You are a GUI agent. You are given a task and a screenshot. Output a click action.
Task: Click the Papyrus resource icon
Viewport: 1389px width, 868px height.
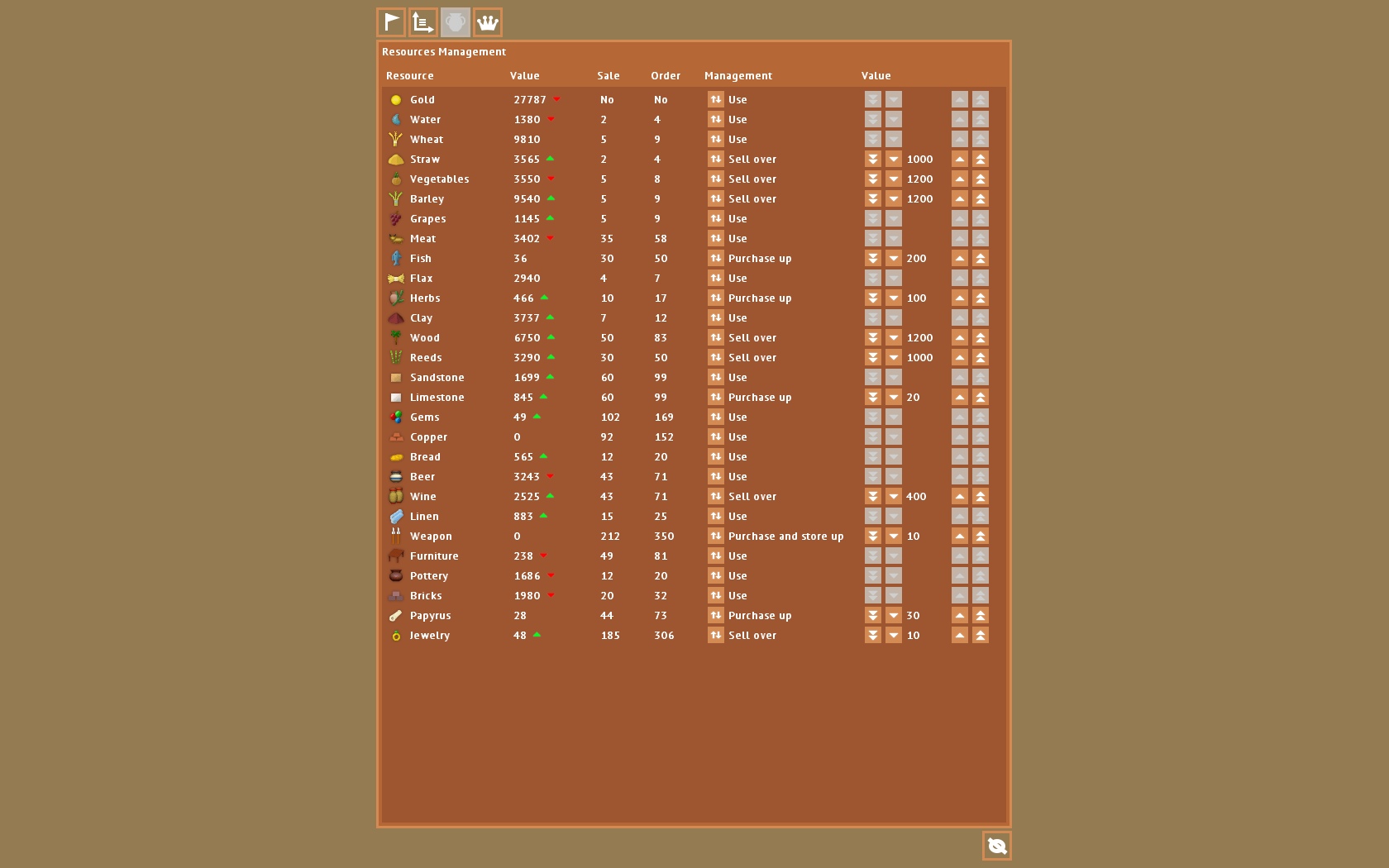coord(396,615)
